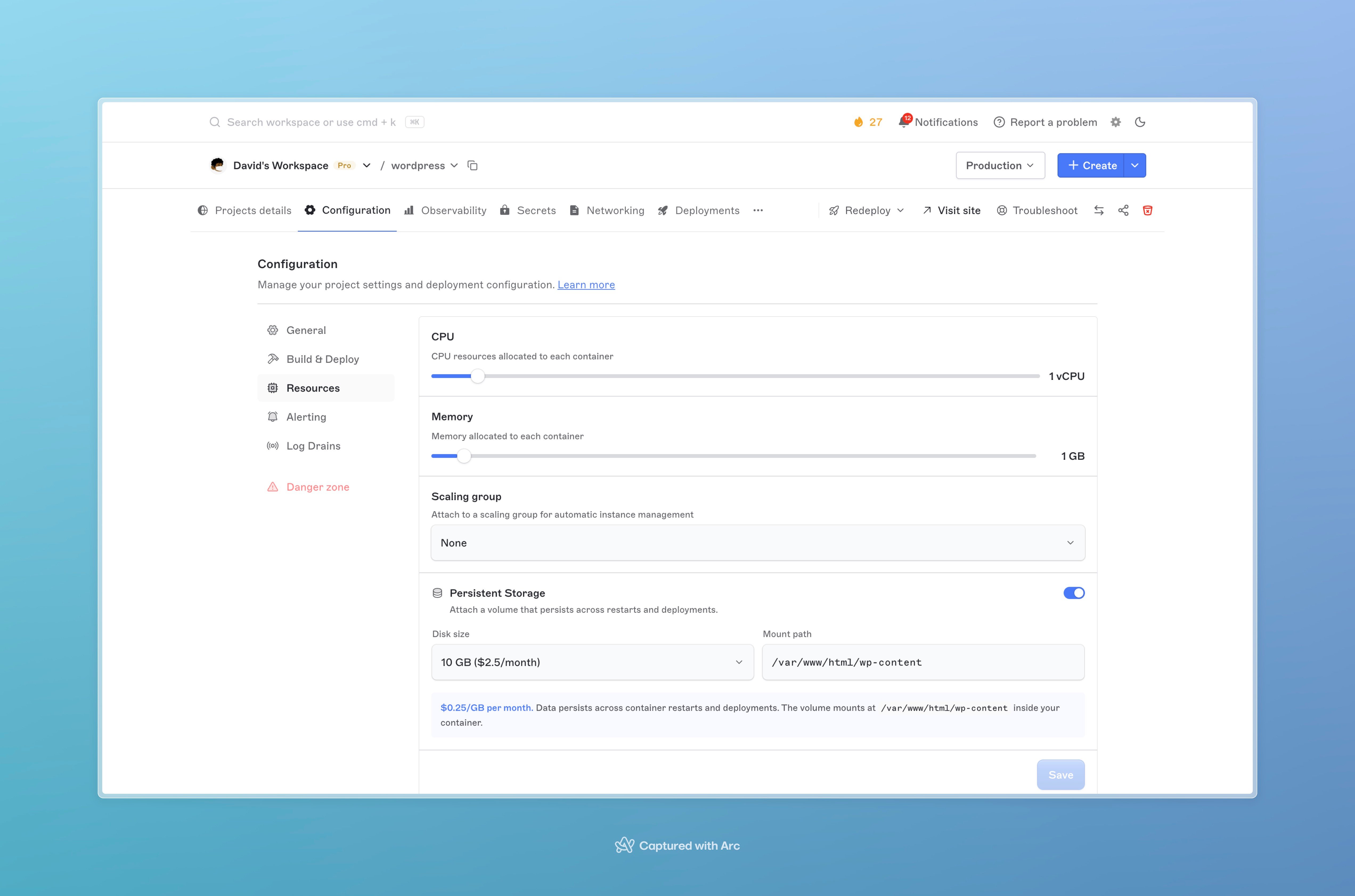Click the CPU slider track
The width and height of the screenshot is (1355, 896).
pos(735,376)
